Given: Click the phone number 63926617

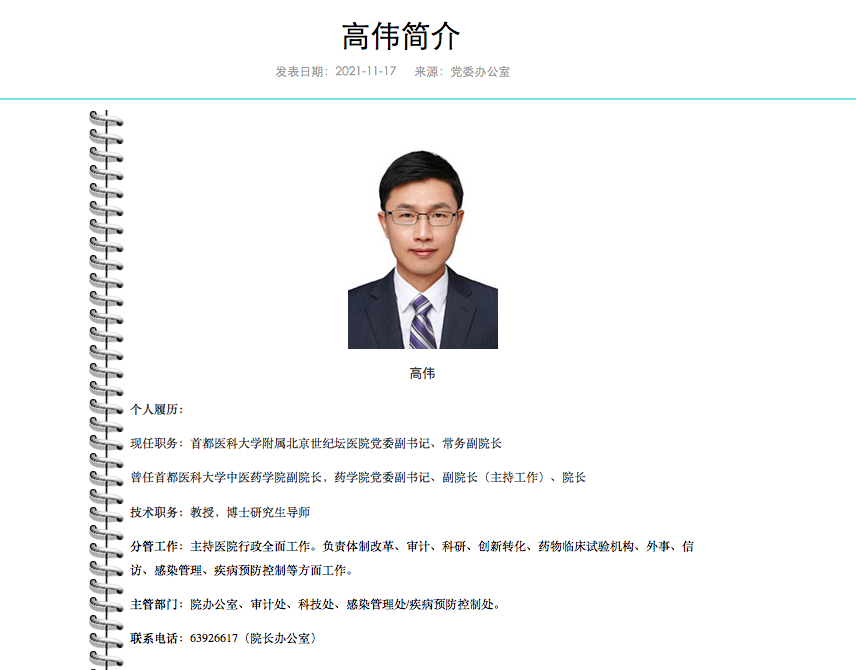Looking at the screenshot, I should pos(214,637).
